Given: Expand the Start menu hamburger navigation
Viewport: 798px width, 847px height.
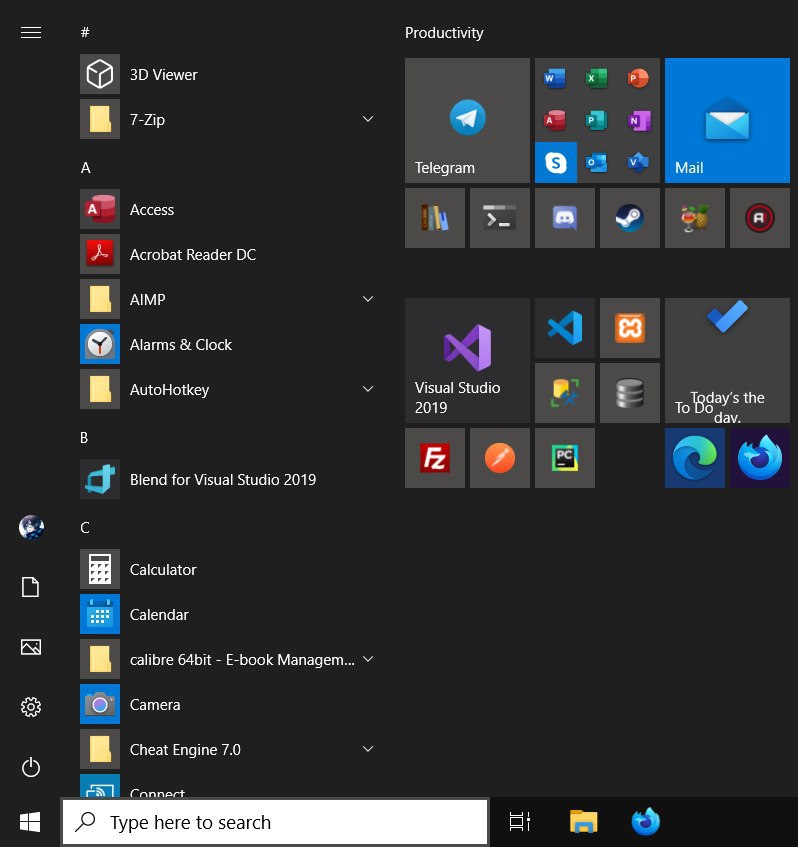Looking at the screenshot, I should pyautogui.click(x=31, y=33).
